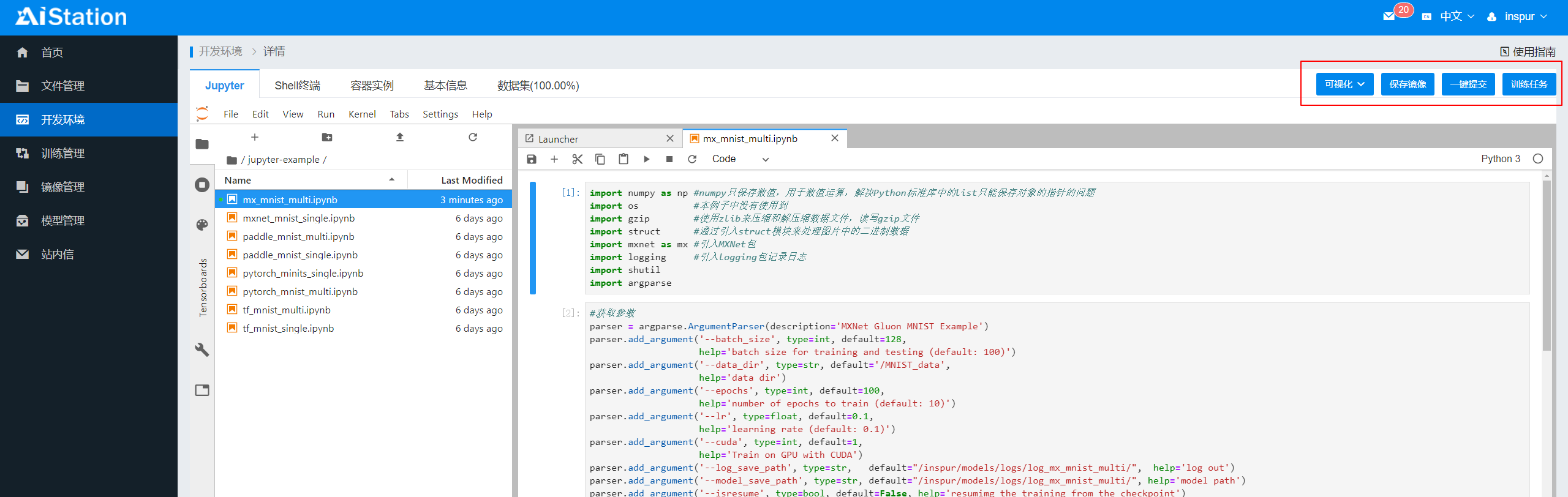Restart the kernel using refresh arrow icon
Screen dimensions: 1568x497
coord(692,159)
